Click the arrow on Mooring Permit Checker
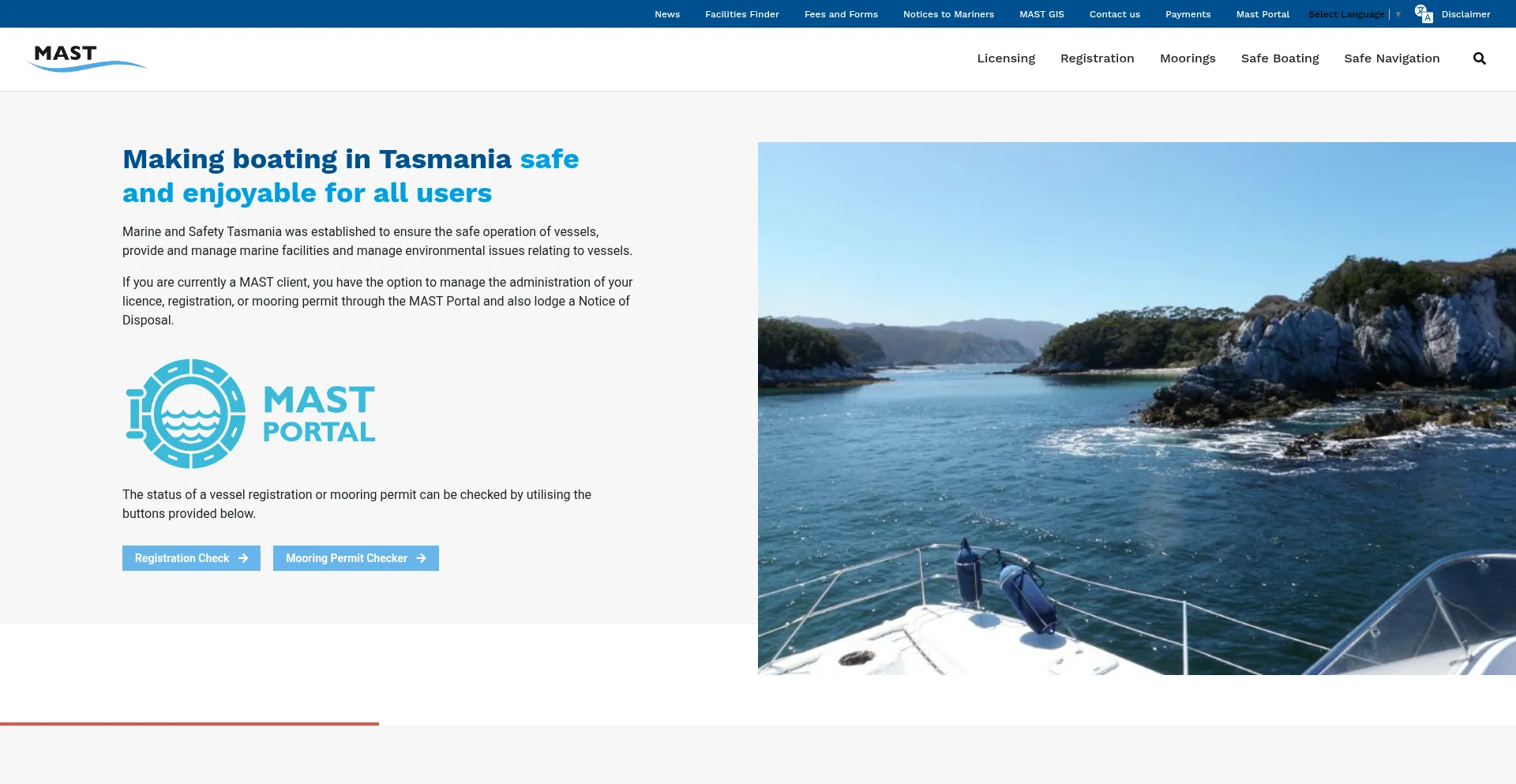The height and width of the screenshot is (784, 1516). [x=422, y=558]
